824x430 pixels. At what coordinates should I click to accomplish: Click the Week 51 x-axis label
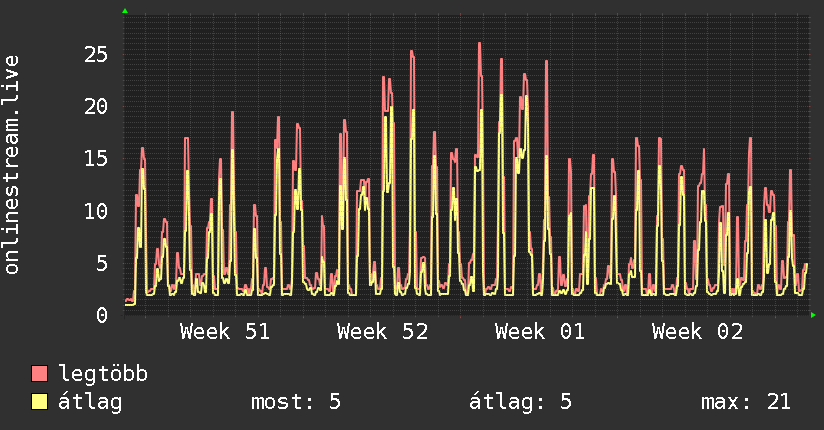pyautogui.click(x=225, y=332)
